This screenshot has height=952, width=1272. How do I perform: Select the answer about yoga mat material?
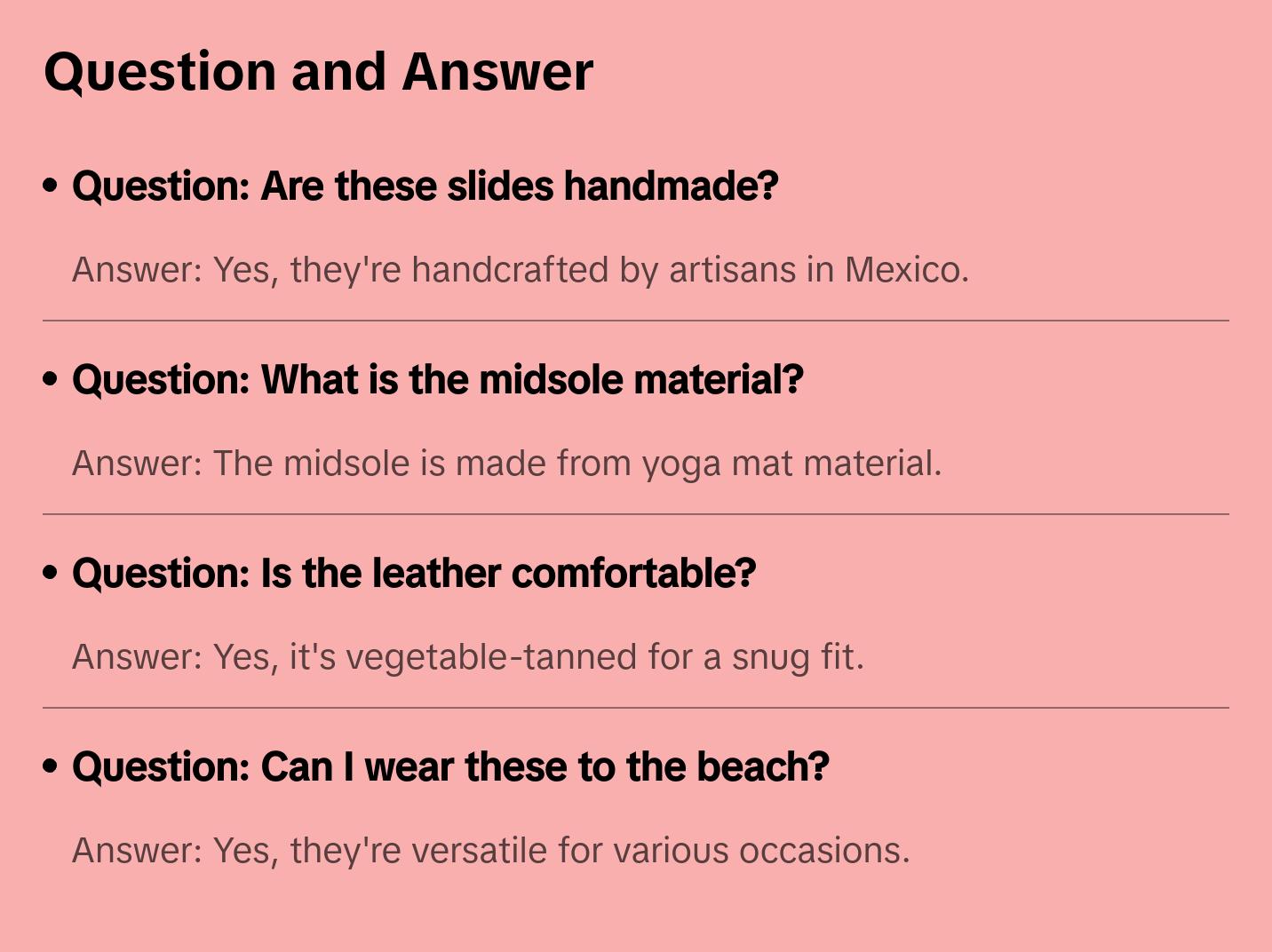(506, 464)
